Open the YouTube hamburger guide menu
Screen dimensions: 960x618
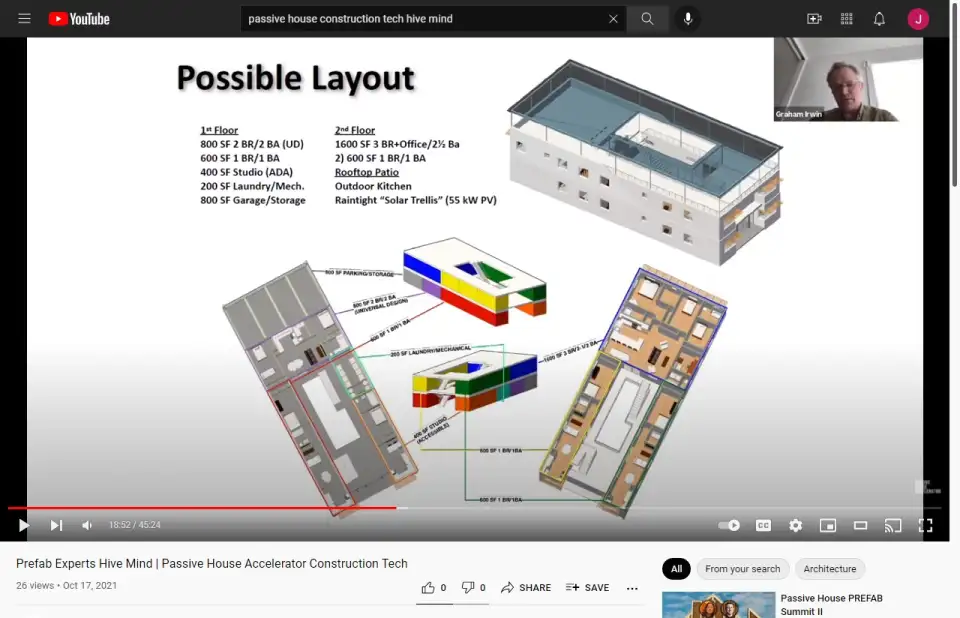click(x=24, y=19)
